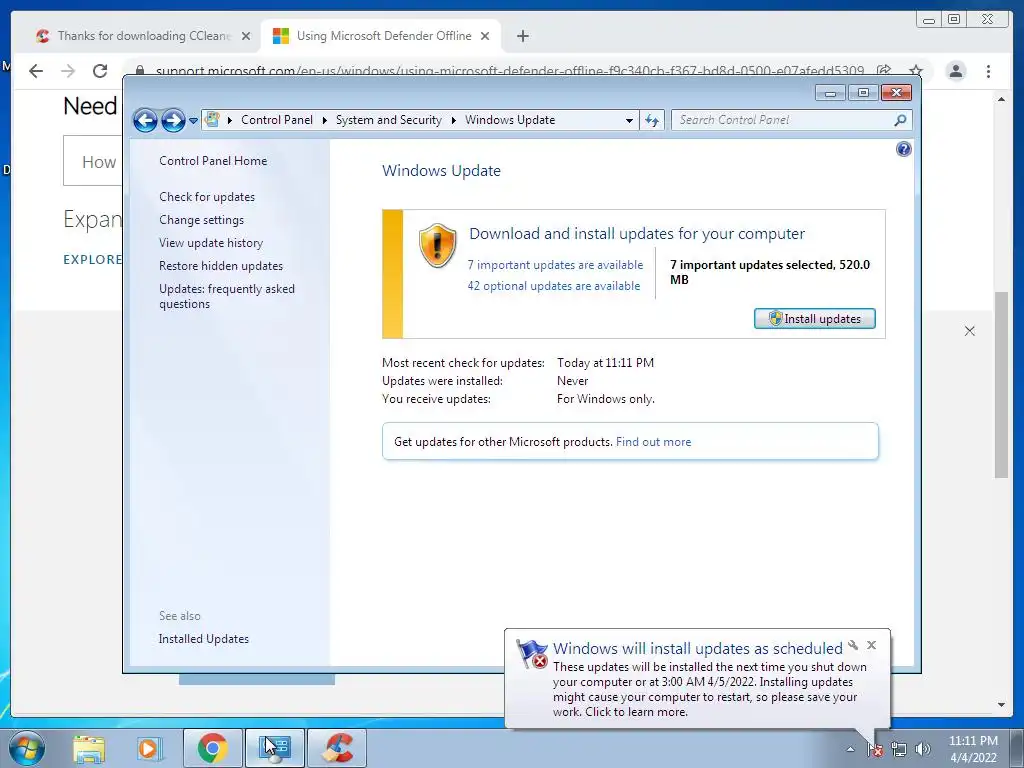This screenshot has height=768, width=1024.
Task: Open Change settings
Action: click(201, 220)
